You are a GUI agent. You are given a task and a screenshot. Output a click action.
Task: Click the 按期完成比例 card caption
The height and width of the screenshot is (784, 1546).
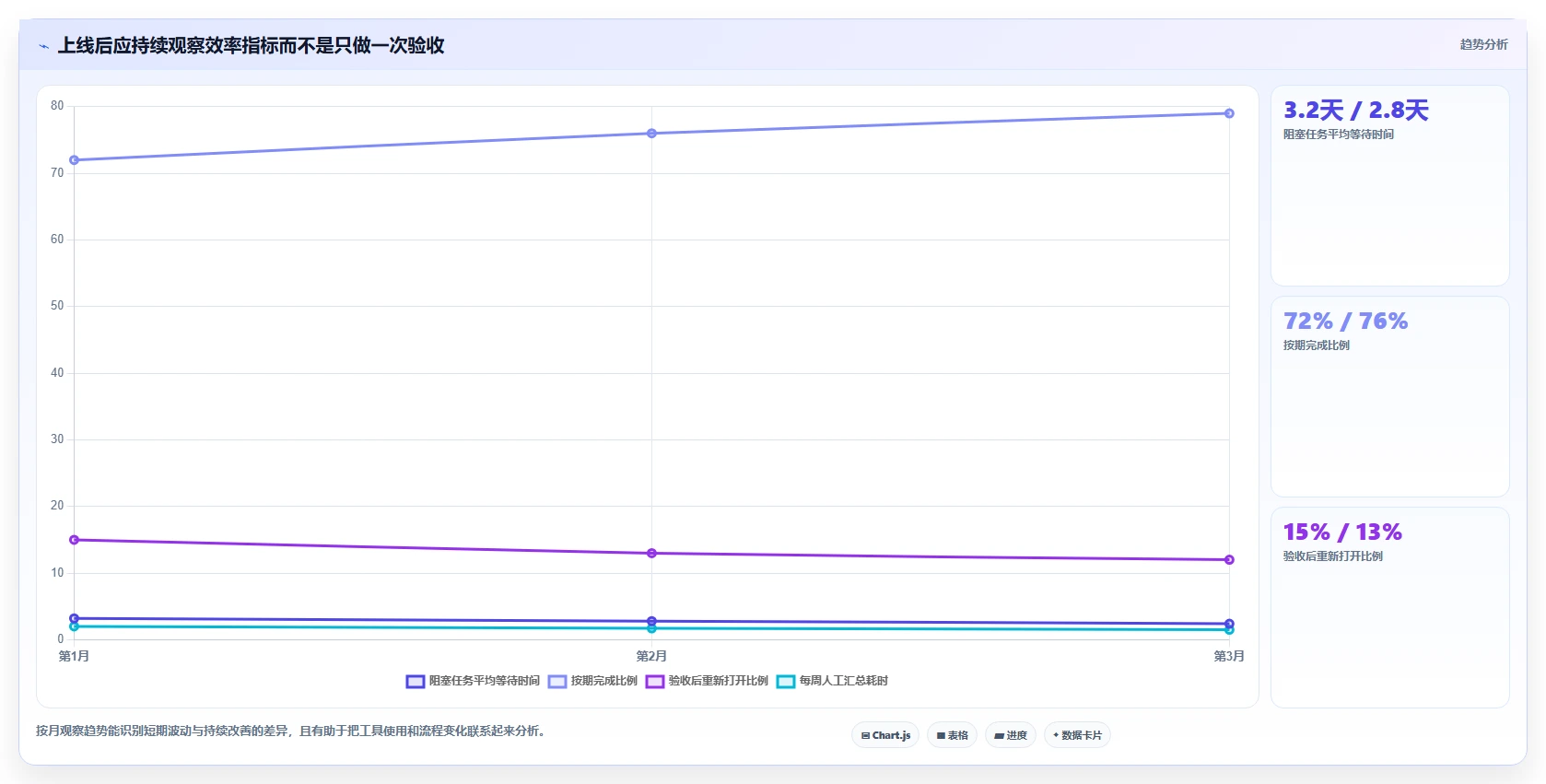pos(1317,345)
